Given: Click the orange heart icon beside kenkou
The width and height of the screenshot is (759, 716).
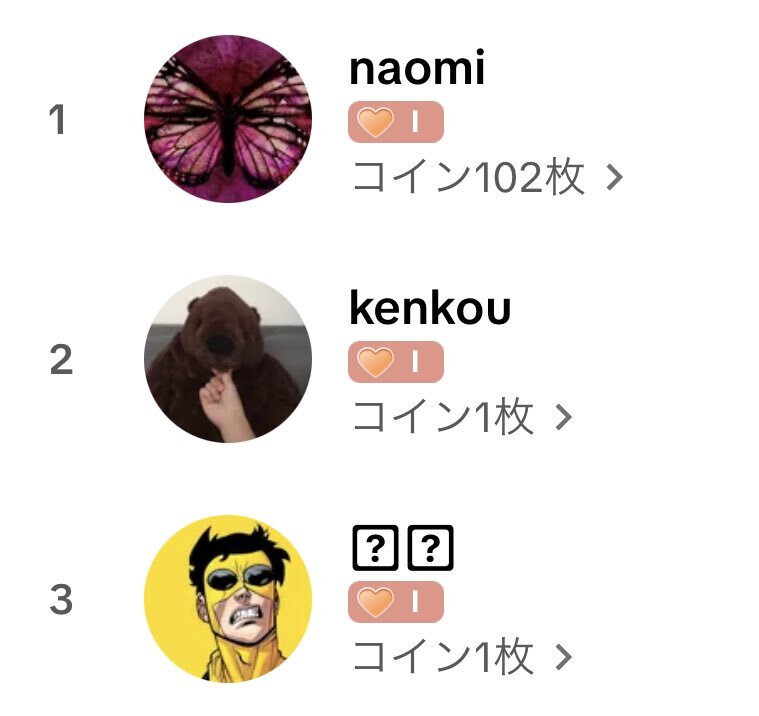Looking at the screenshot, I should tap(375, 362).
